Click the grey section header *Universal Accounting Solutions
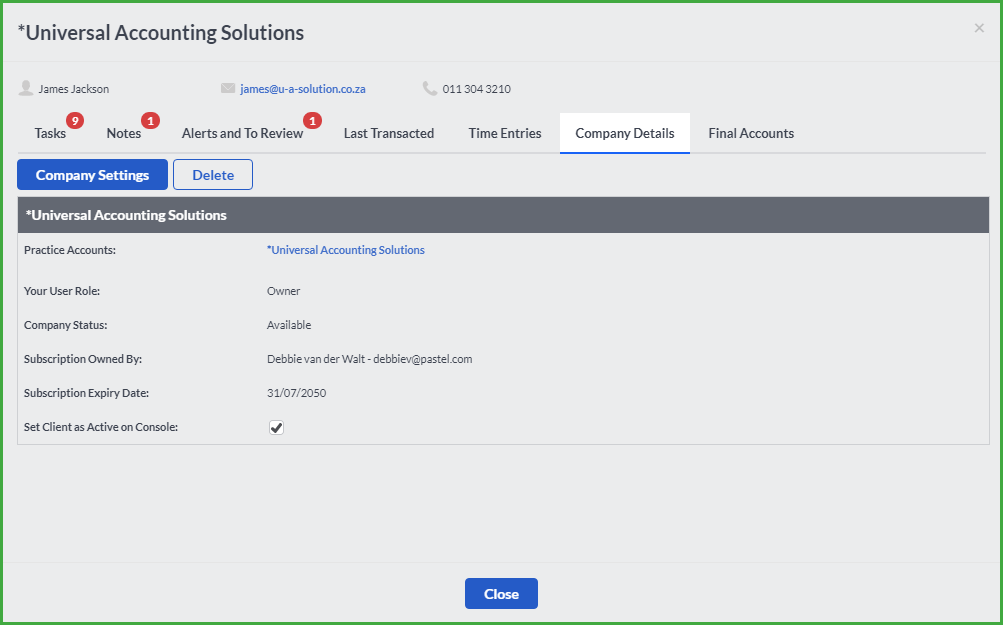This screenshot has height=625, width=1003. click(503, 215)
